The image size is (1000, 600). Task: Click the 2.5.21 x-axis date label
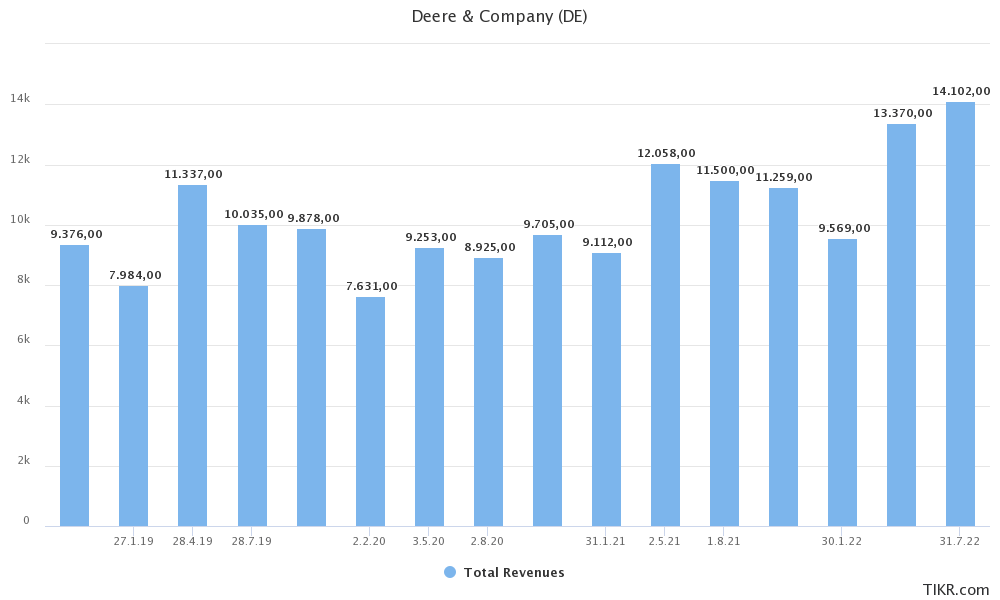tap(665, 541)
